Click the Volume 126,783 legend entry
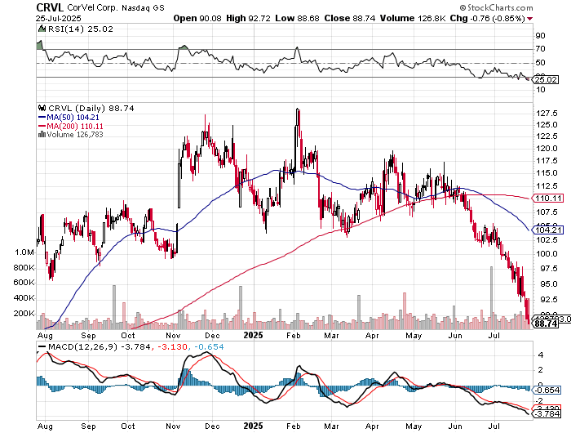The image size is (571, 433). pyautogui.click(x=75, y=134)
